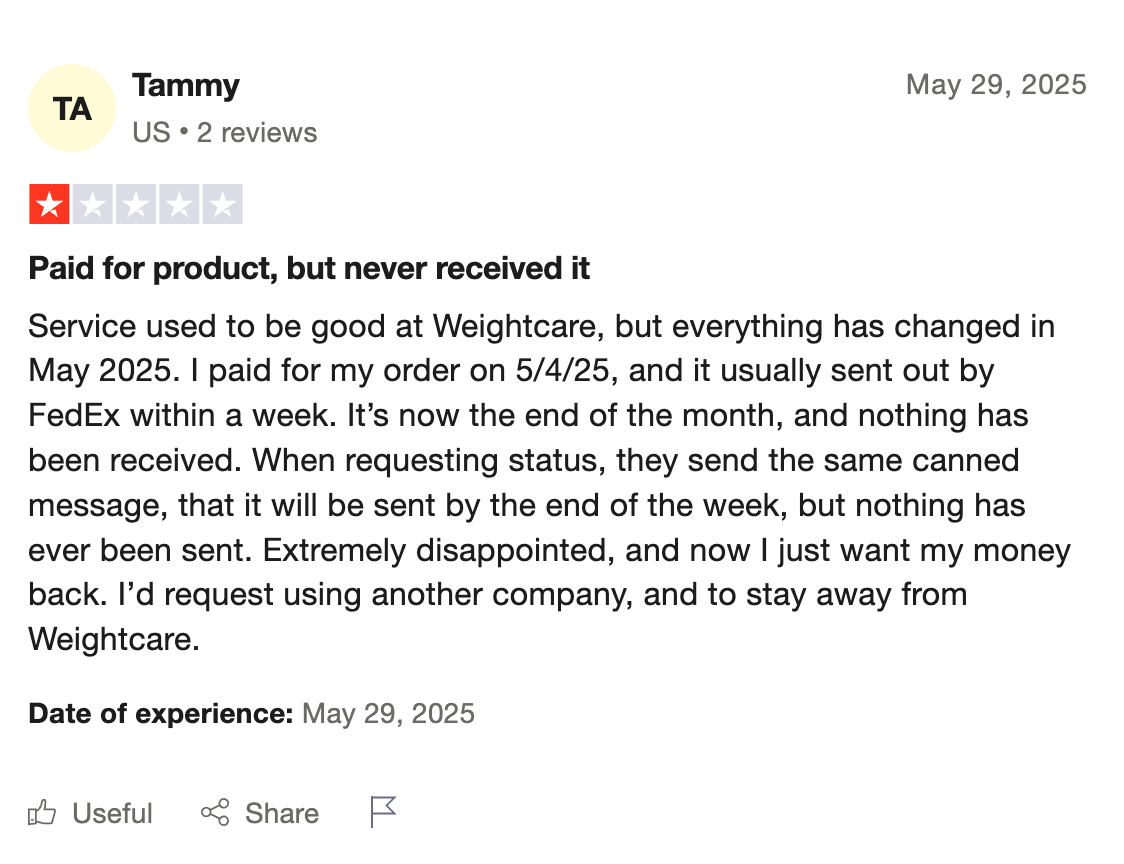Click the thumbs-up Useful icon

tap(42, 813)
